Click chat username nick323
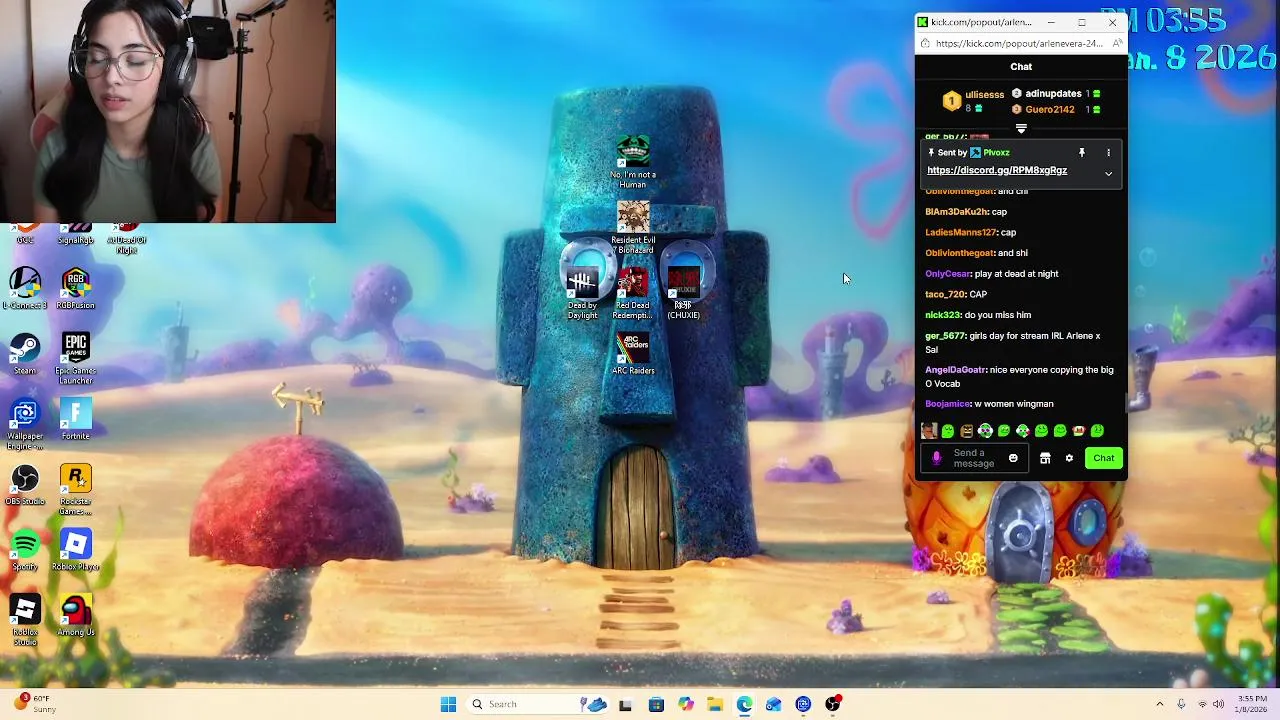This screenshot has height=720, width=1280. [x=942, y=315]
